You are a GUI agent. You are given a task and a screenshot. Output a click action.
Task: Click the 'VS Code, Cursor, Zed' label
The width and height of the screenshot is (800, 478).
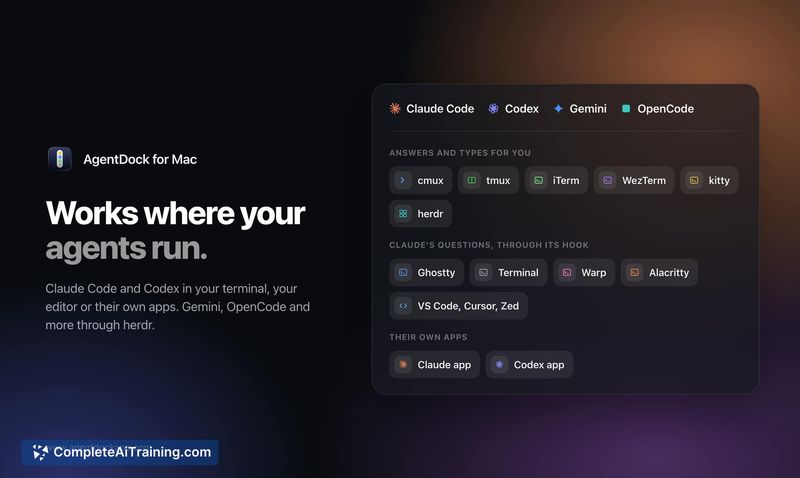pos(468,306)
